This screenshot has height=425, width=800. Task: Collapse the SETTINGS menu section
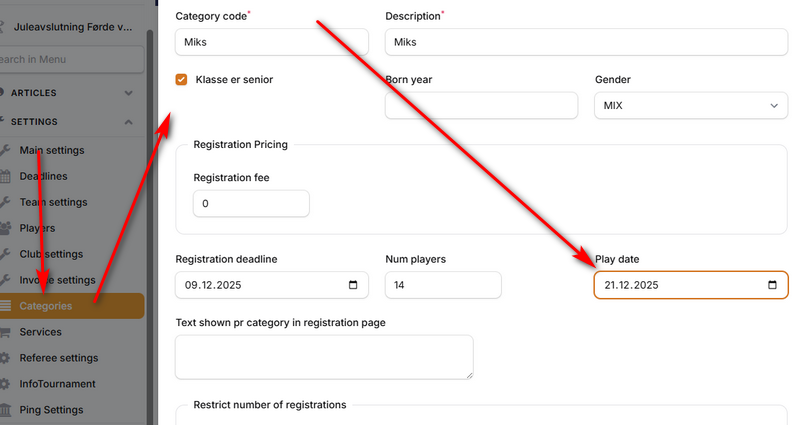pos(128,122)
